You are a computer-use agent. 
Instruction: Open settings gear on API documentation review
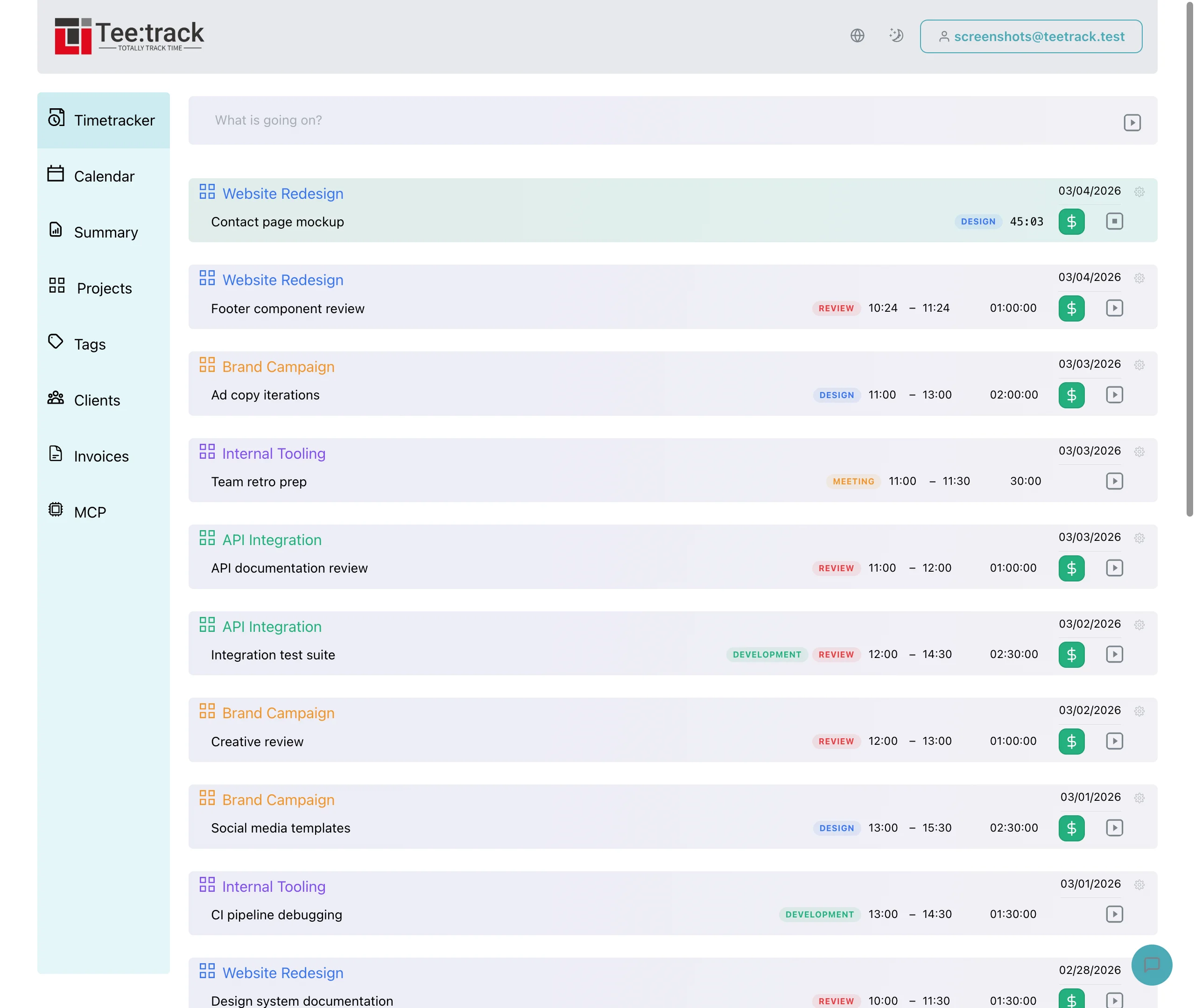tap(1139, 538)
